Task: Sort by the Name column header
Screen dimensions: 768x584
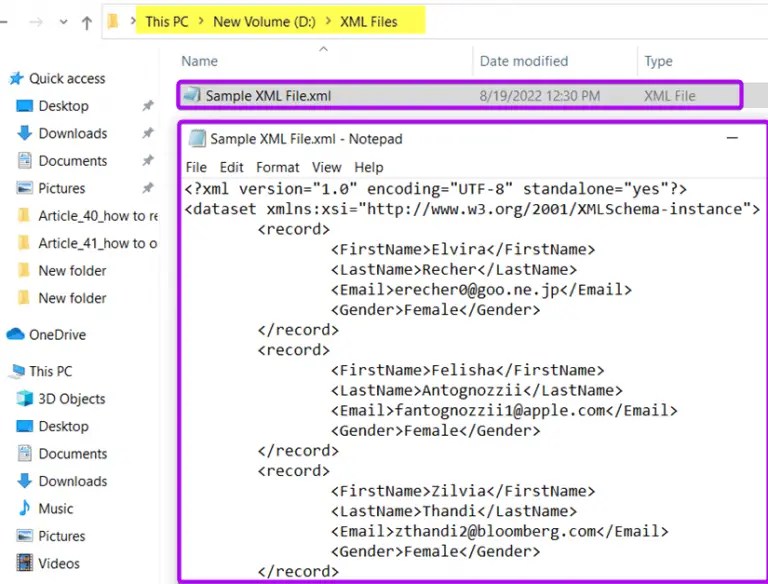Action: (199, 61)
